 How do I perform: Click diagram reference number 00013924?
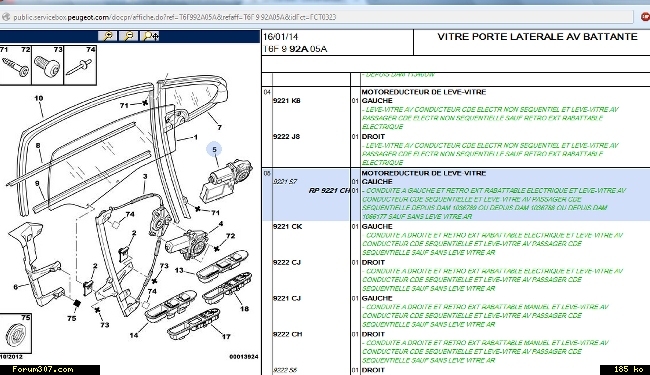[x=244, y=356]
